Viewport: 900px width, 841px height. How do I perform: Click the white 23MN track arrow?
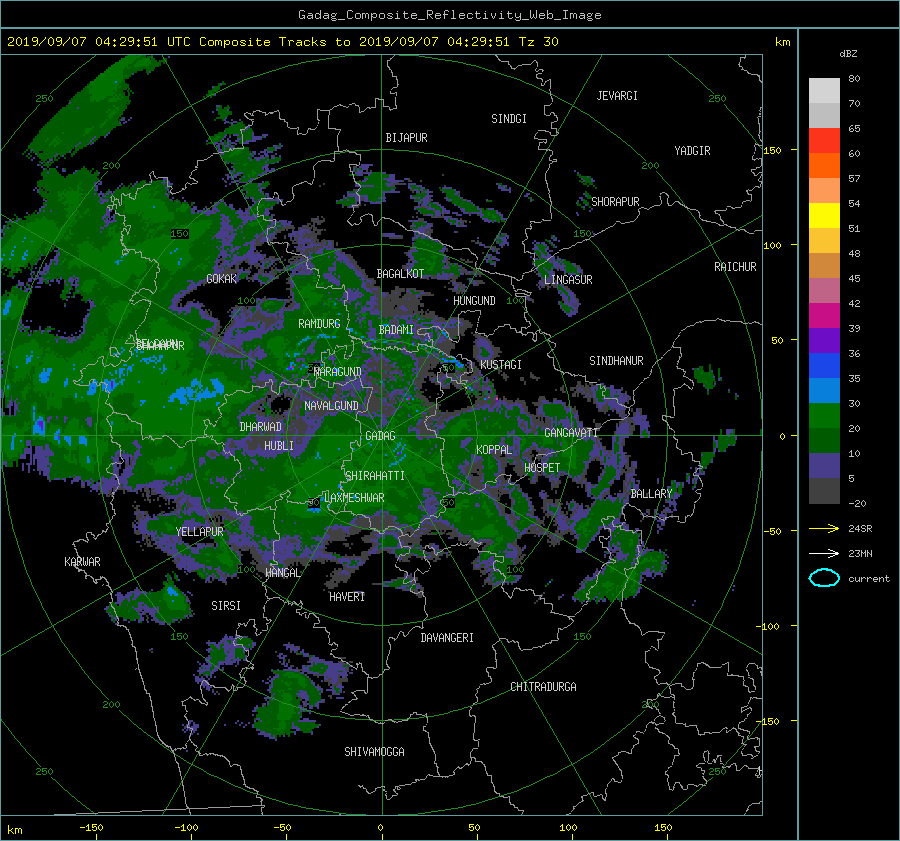(x=824, y=553)
